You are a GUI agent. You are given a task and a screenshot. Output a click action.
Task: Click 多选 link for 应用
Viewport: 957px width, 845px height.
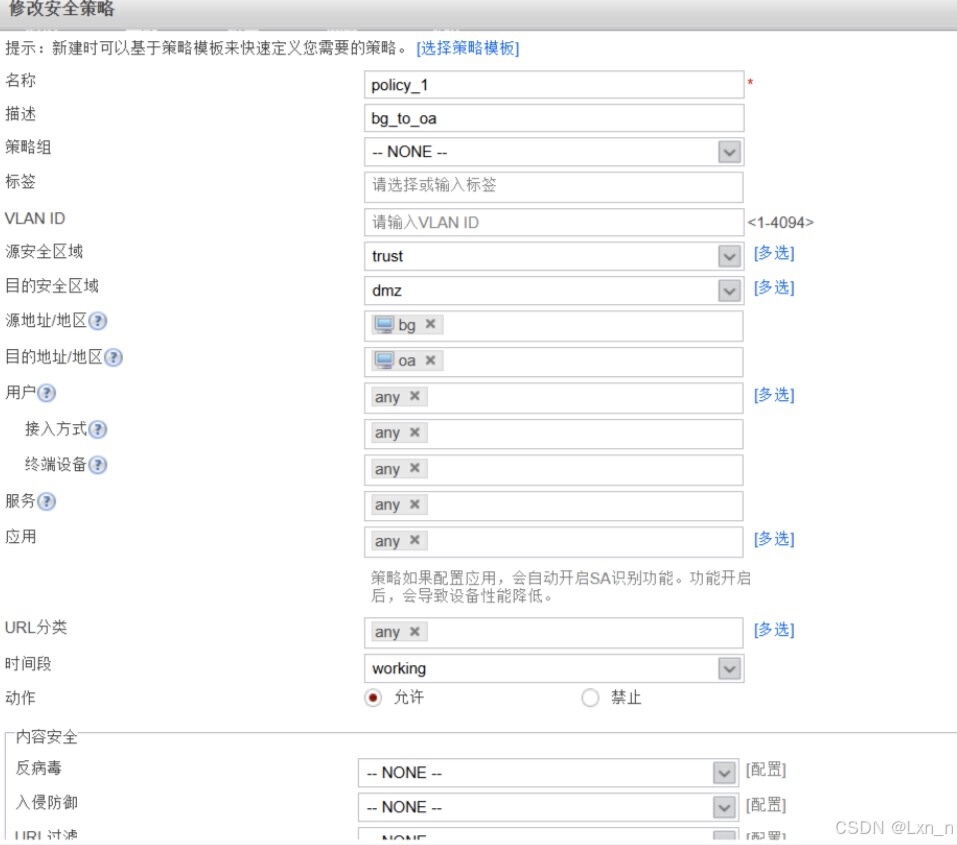pos(774,539)
